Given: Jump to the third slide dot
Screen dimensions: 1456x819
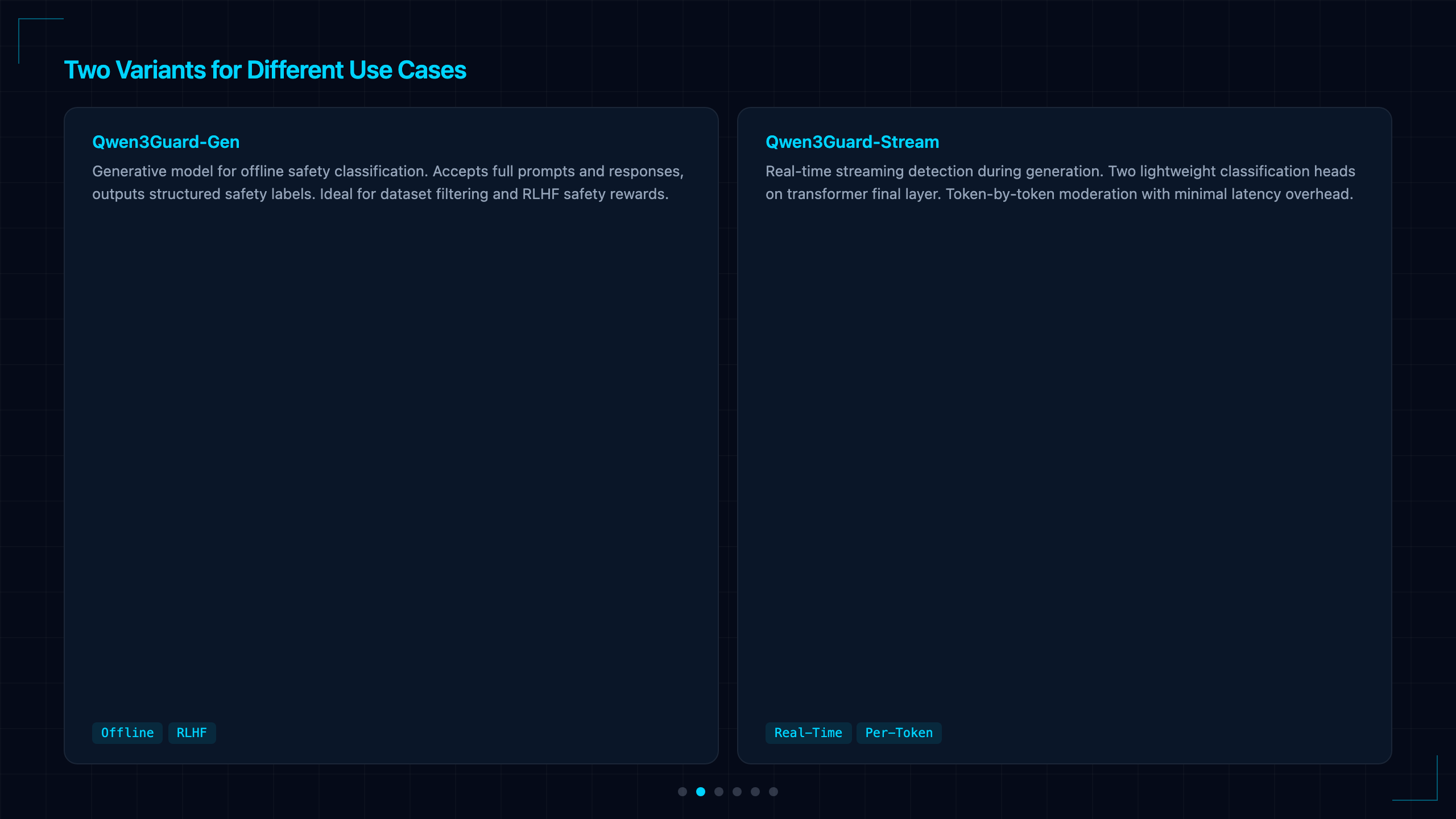Looking at the screenshot, I should point(719,792).
